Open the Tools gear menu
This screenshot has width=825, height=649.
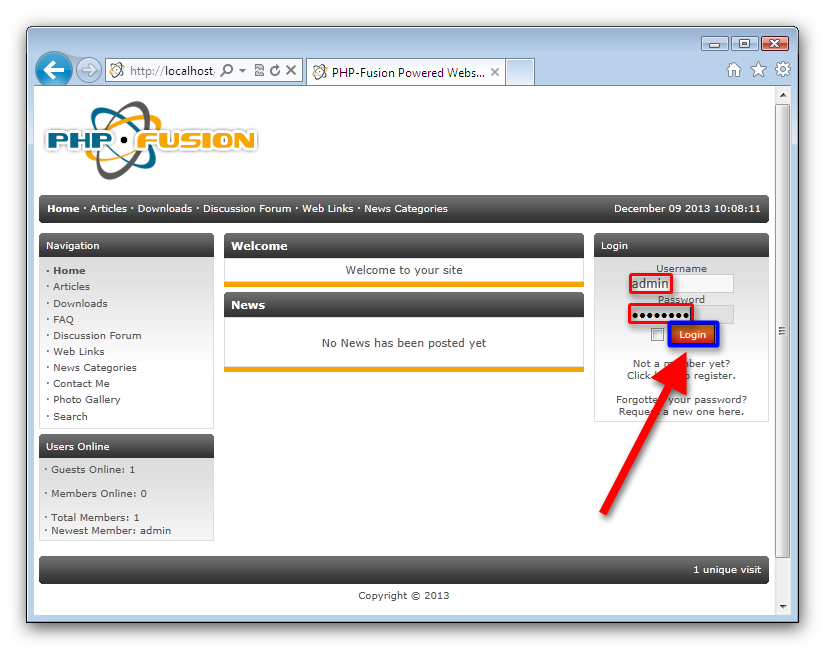click(x=783, y=70)
